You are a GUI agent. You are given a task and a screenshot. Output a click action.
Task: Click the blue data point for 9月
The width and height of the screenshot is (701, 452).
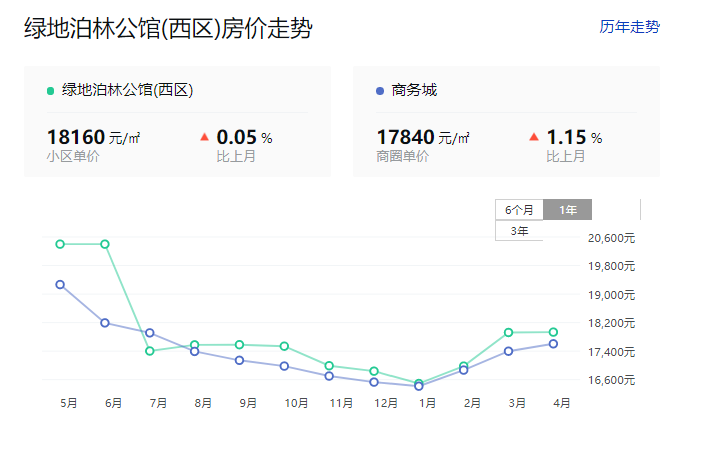[x=240, y=360]
